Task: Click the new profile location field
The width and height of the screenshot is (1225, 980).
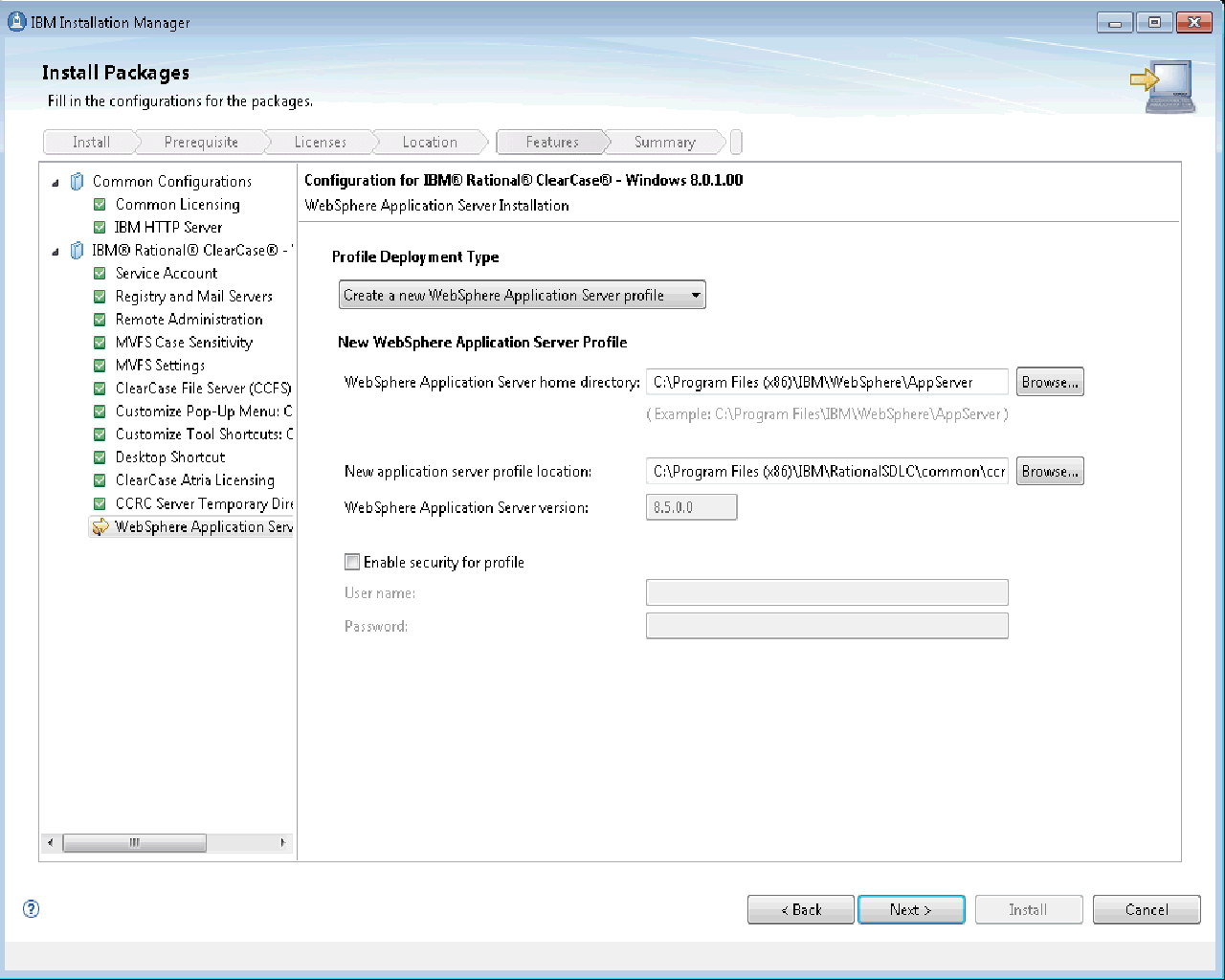Action: [827, 471]
